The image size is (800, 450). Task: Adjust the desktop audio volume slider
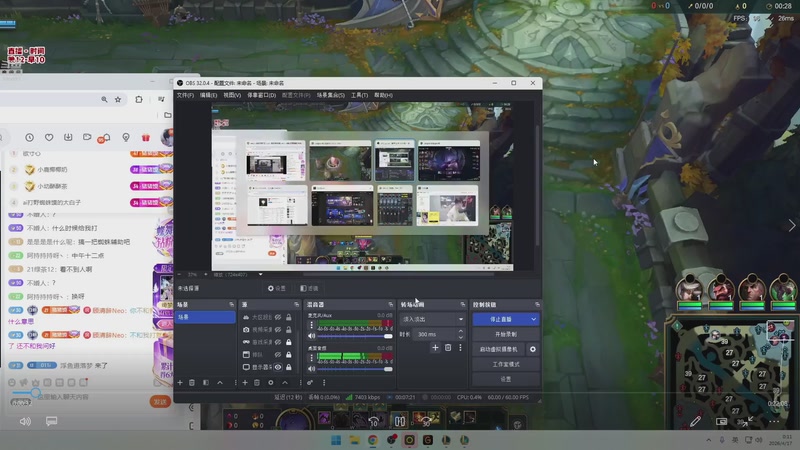pos(356,369)
